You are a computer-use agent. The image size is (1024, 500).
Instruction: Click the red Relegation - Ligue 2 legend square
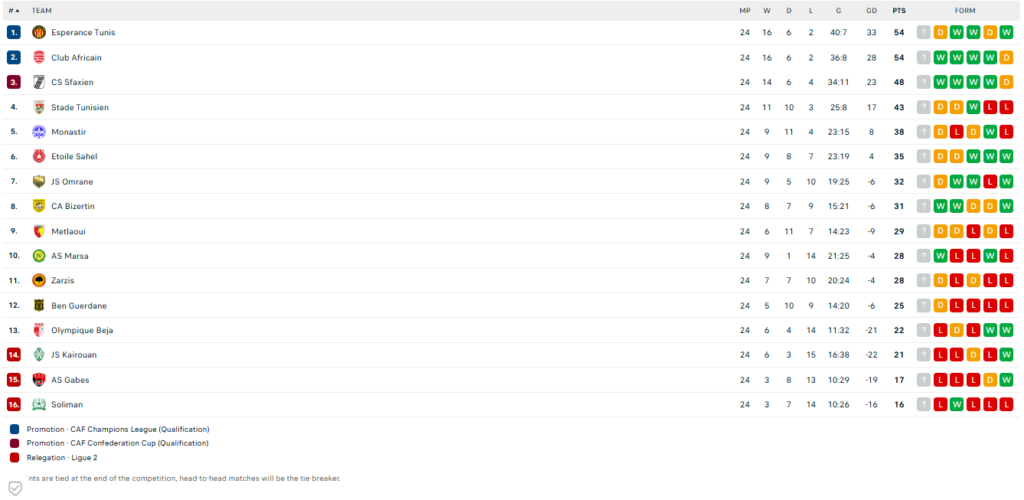[x=14, y=457]
